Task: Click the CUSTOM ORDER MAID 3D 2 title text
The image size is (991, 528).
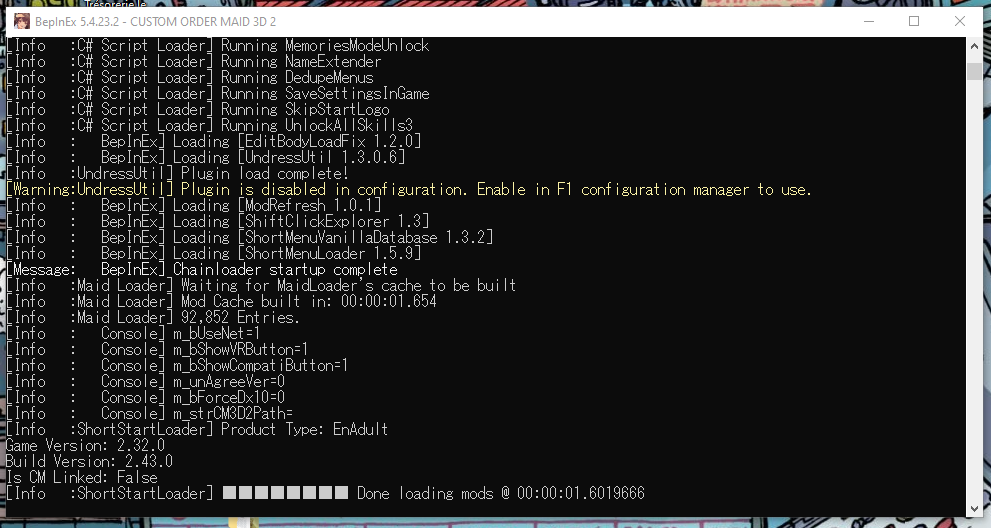Action: pyautogui.click(x=203, y=21)
